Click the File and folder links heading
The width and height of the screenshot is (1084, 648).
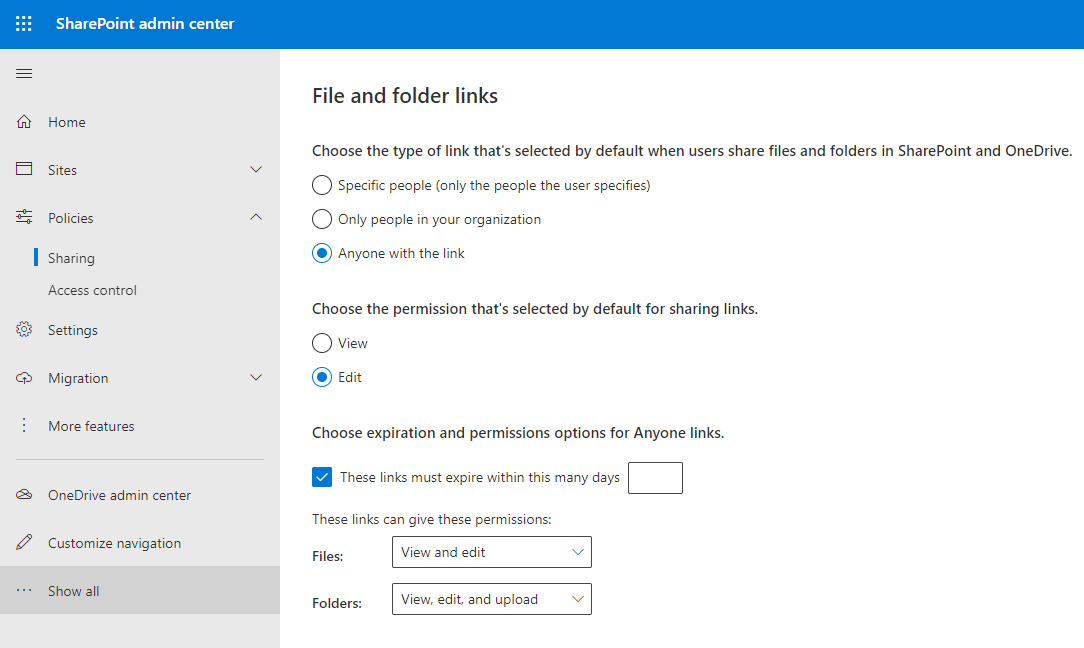(405, 95)
